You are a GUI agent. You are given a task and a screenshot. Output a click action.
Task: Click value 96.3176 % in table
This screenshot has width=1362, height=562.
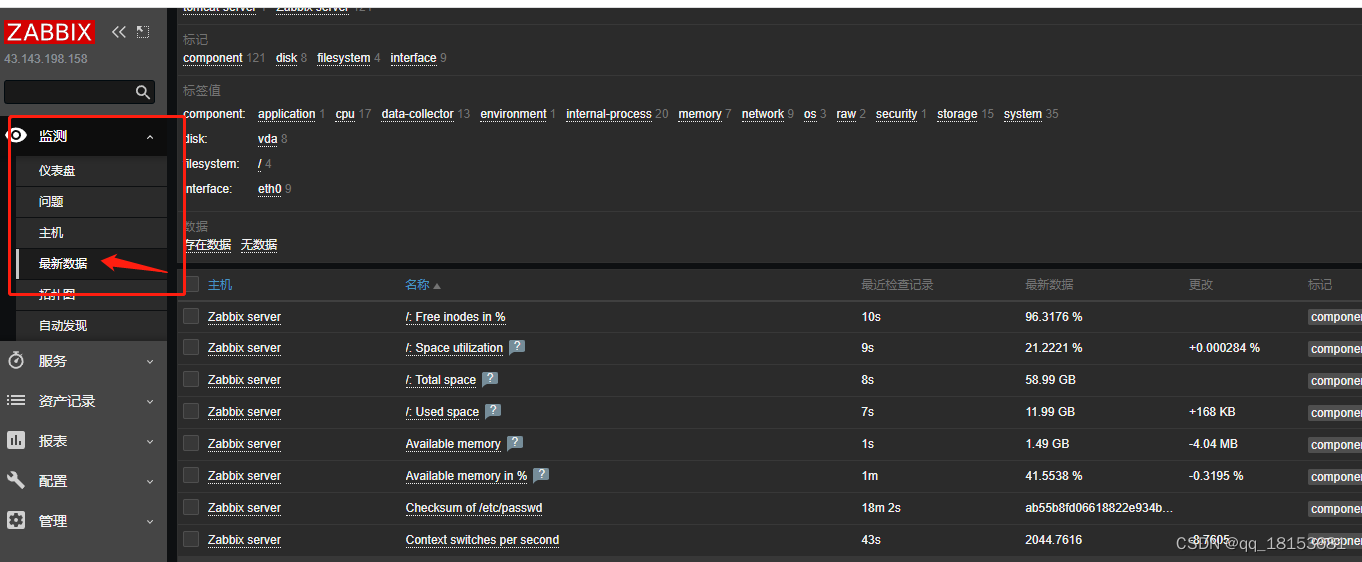[1054, 317]
